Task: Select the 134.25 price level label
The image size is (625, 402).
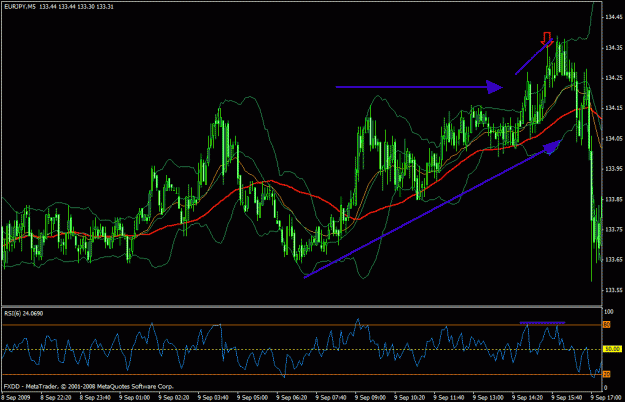Action: pos(613,78)
